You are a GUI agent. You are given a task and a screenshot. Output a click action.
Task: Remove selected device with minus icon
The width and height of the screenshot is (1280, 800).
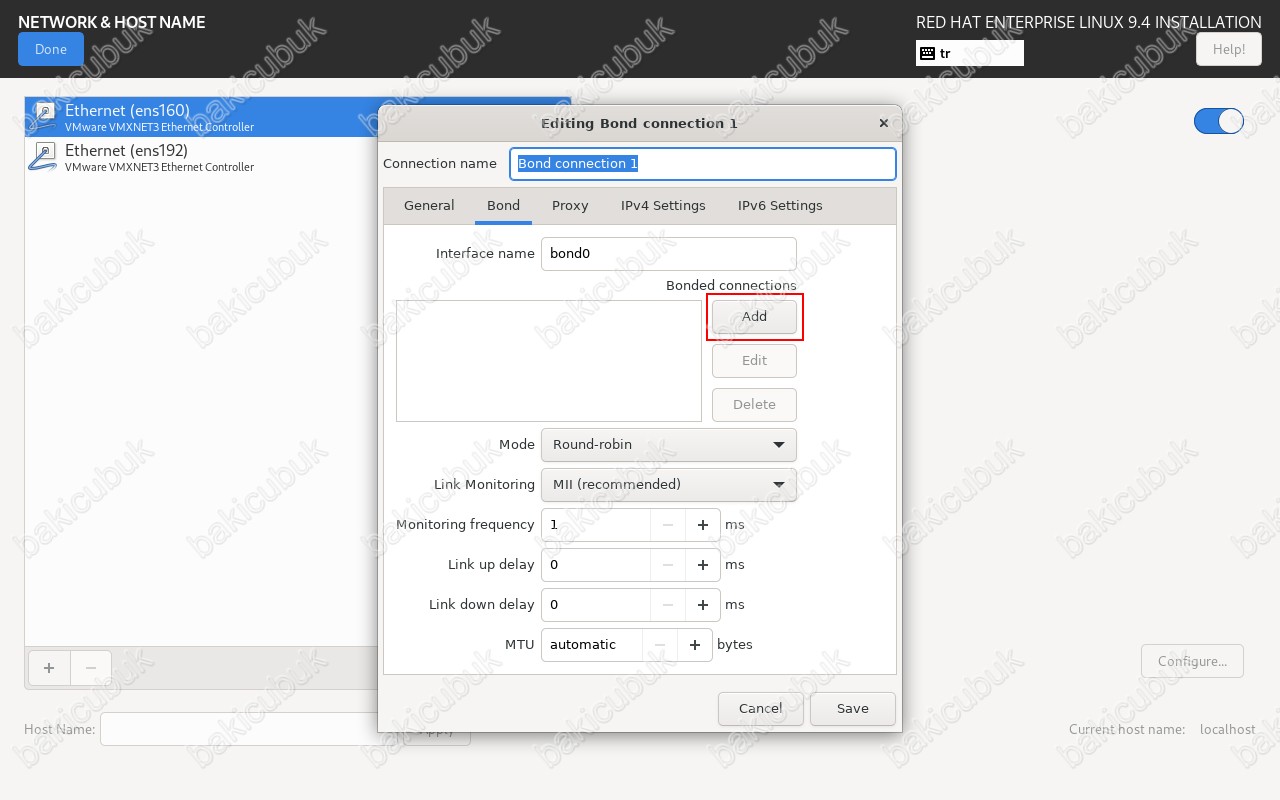91,668
